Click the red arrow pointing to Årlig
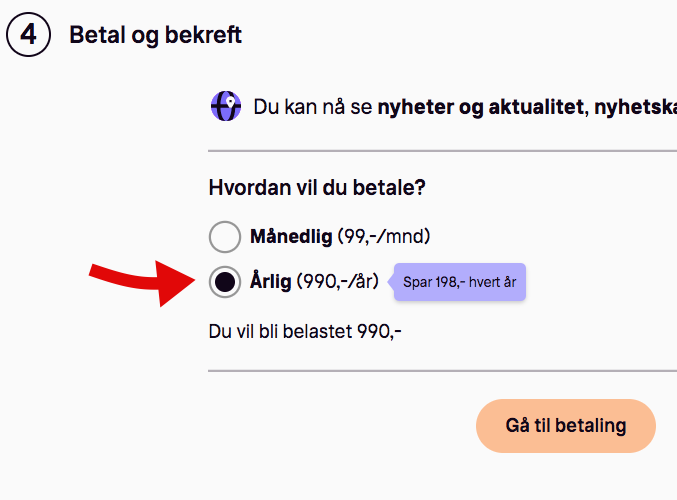Viewport: 677px width, 500px height. coord(142,282)
